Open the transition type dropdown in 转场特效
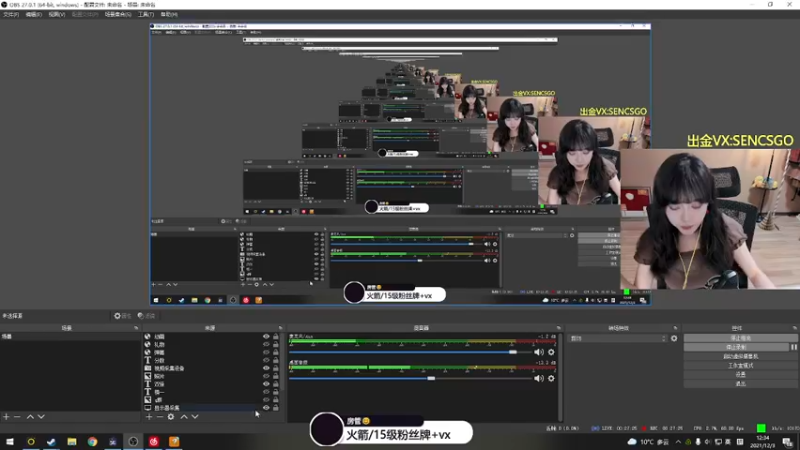This screenshot has width=800, height=450. click(x=617, y=338)
